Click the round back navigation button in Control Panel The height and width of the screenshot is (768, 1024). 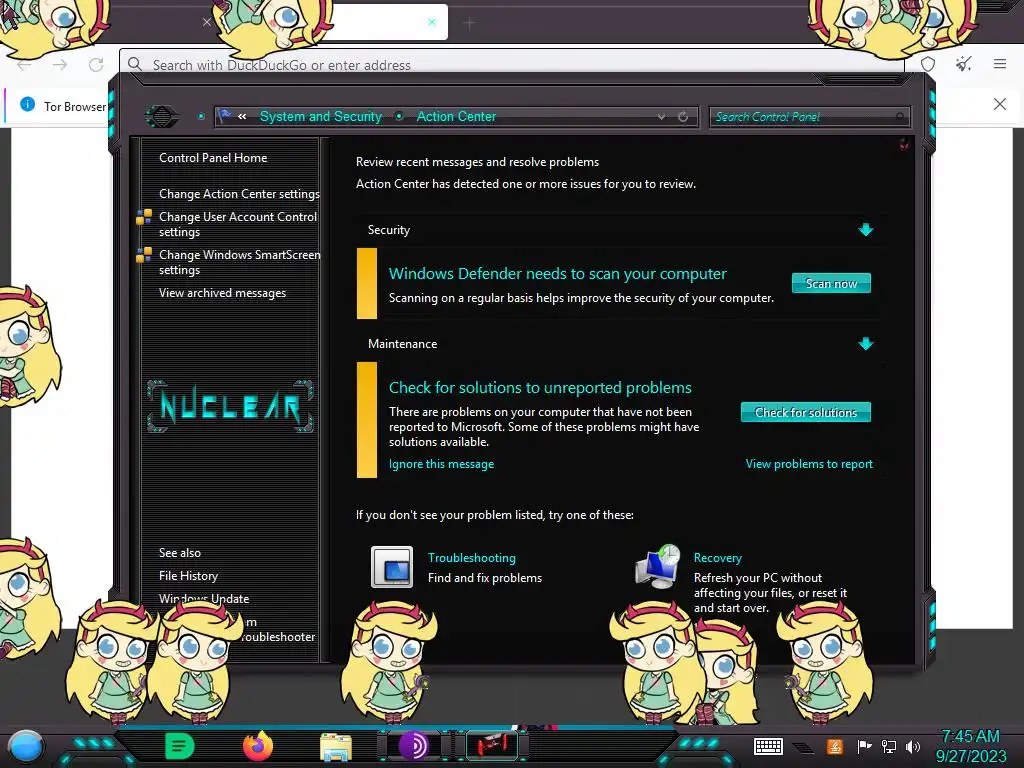[161, 117]
